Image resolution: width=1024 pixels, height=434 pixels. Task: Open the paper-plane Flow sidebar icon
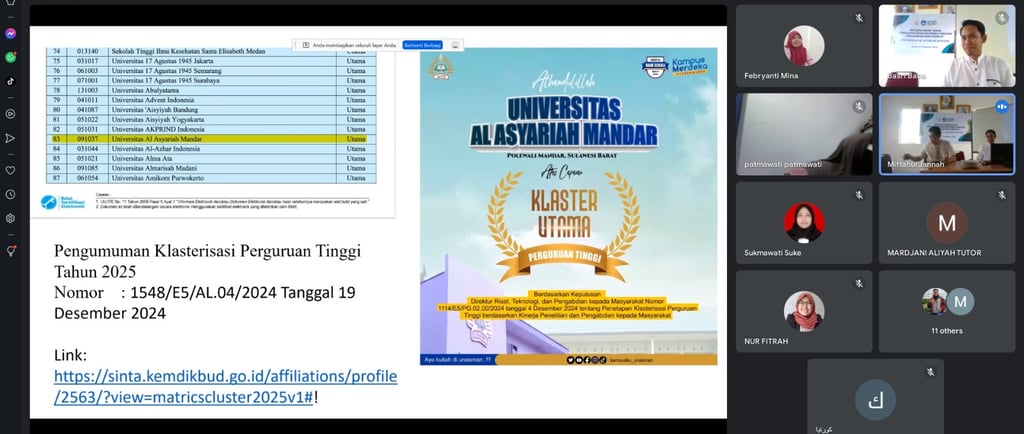[x=10, y=138]
